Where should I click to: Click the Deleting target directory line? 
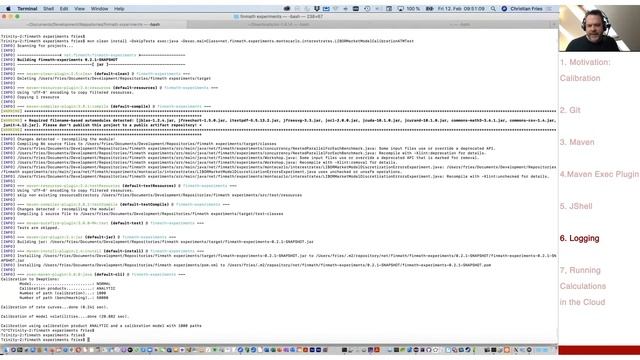click(106, 78)
